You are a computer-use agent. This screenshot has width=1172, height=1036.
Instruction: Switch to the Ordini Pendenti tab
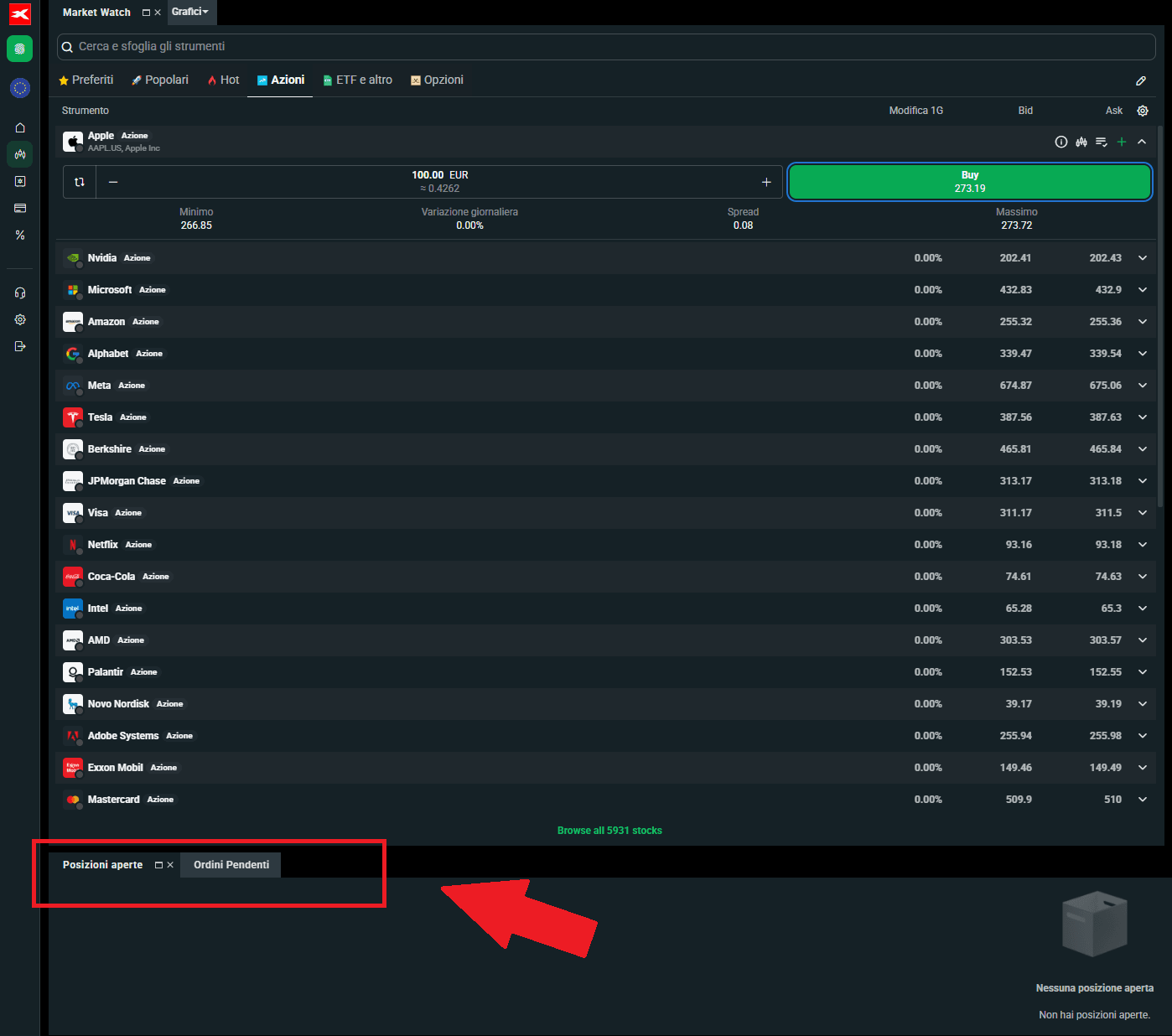click(231, 865)
